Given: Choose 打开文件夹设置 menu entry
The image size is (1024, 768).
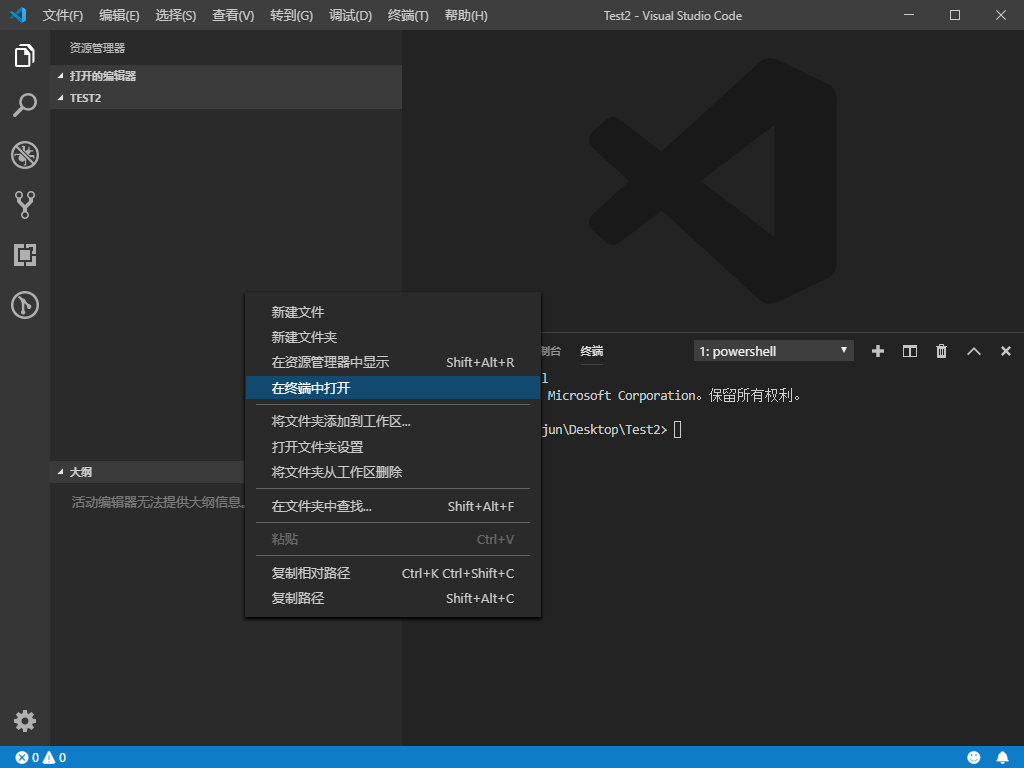Looking at the screenshot, I should [392, 447].
